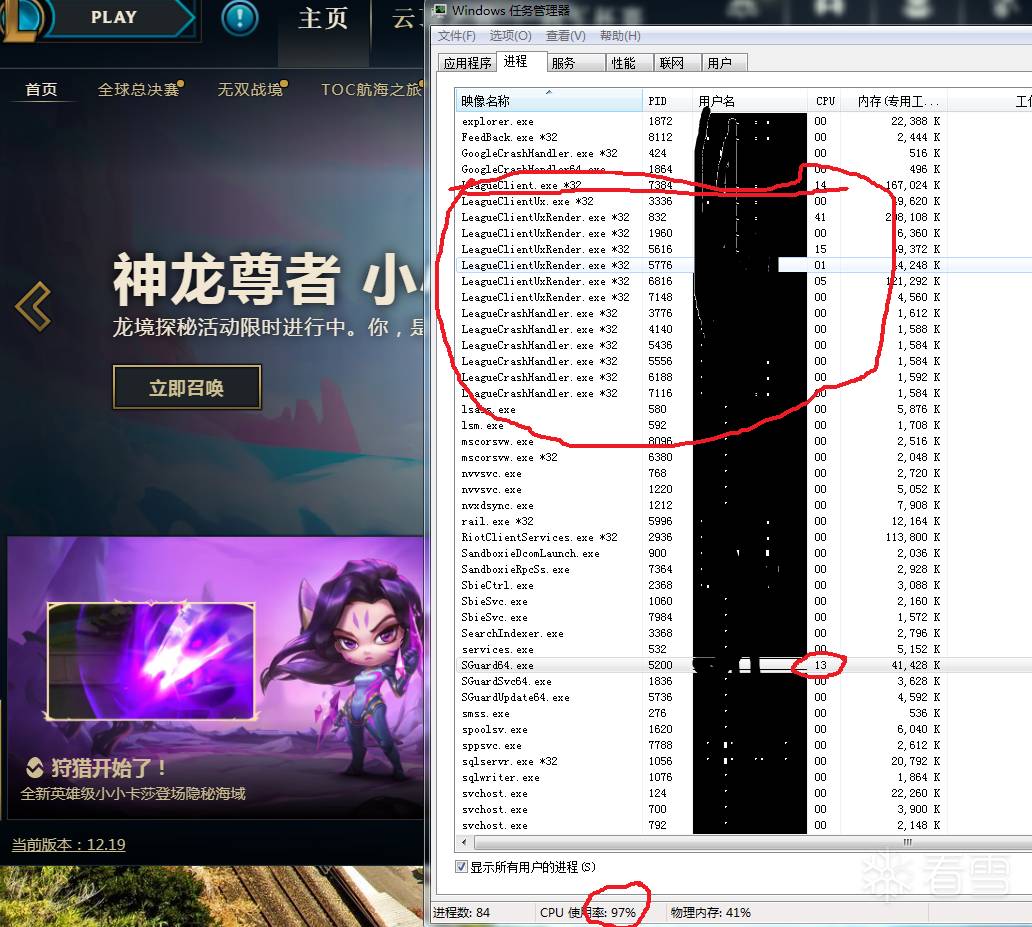Switch to the 应用程序 tab
Image resolution: width=1032 pixels, height=927 pixels.
click(467, 63)
